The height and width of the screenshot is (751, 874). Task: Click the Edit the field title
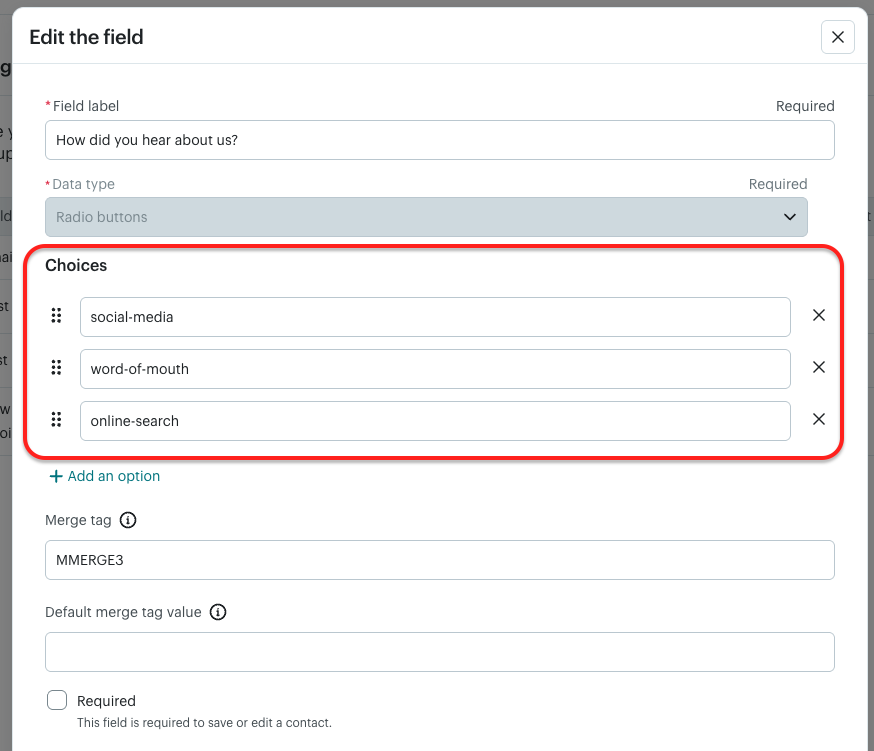click(x=86, y=37)
